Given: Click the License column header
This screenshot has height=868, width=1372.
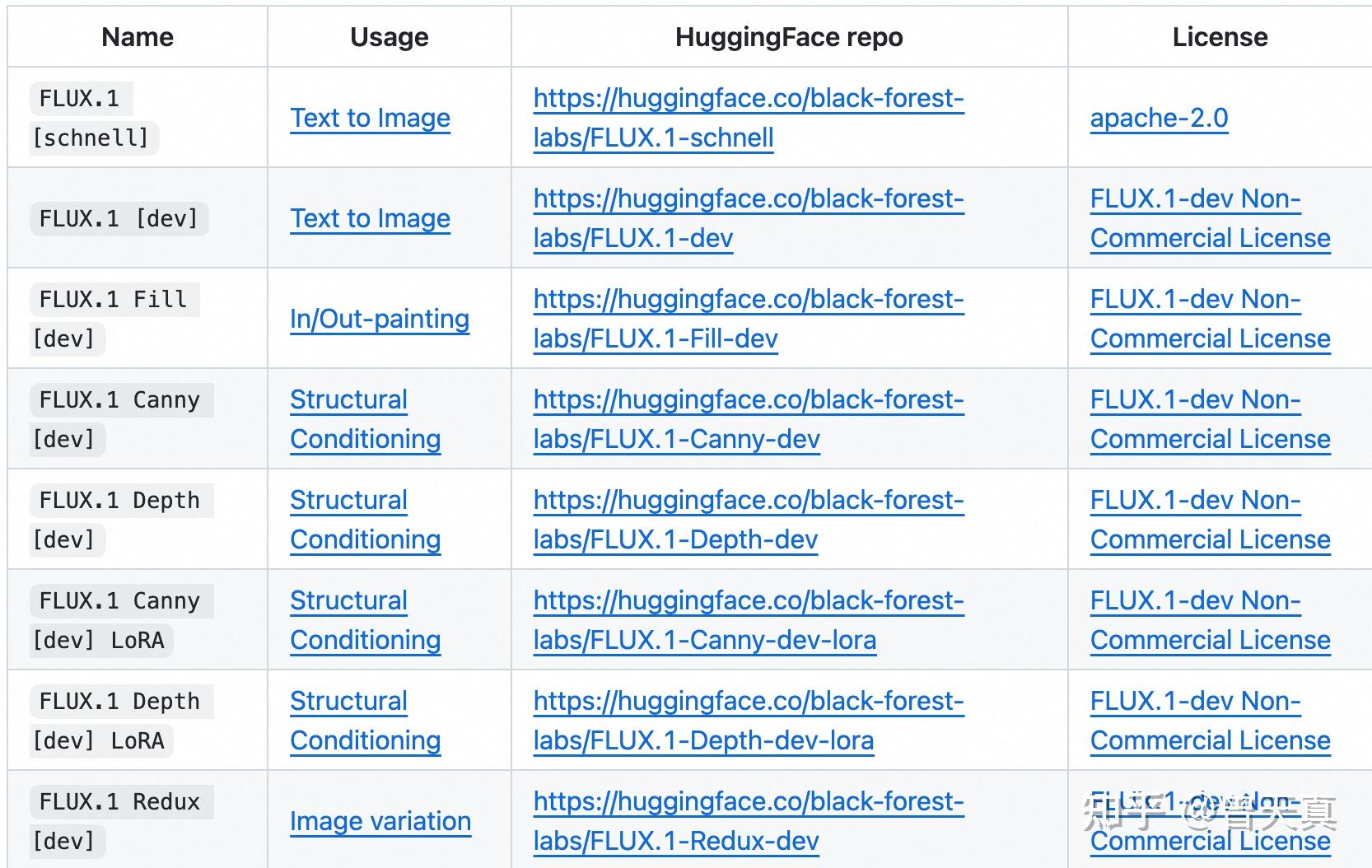Looking at the screenshot, I should 1219,37.
